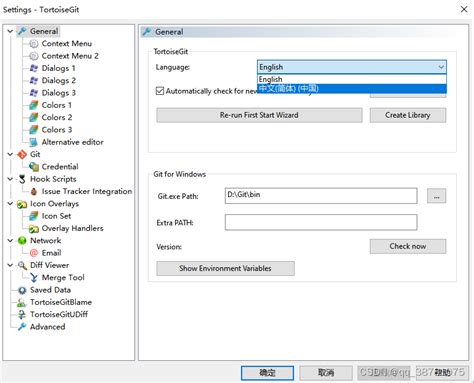This screenshot has width=474, height=383.
Task: Click the Network green globe icon
Action: 22,241
